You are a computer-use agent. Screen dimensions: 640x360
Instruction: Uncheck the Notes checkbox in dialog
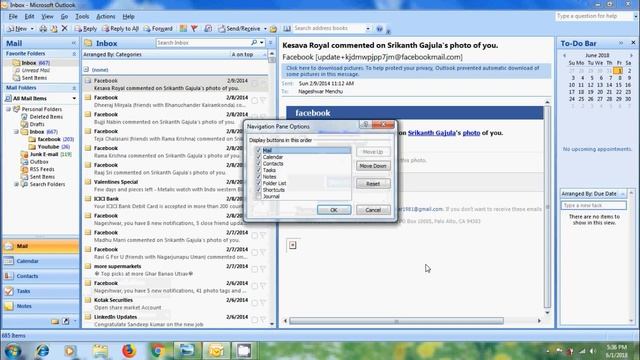[258, 177]
